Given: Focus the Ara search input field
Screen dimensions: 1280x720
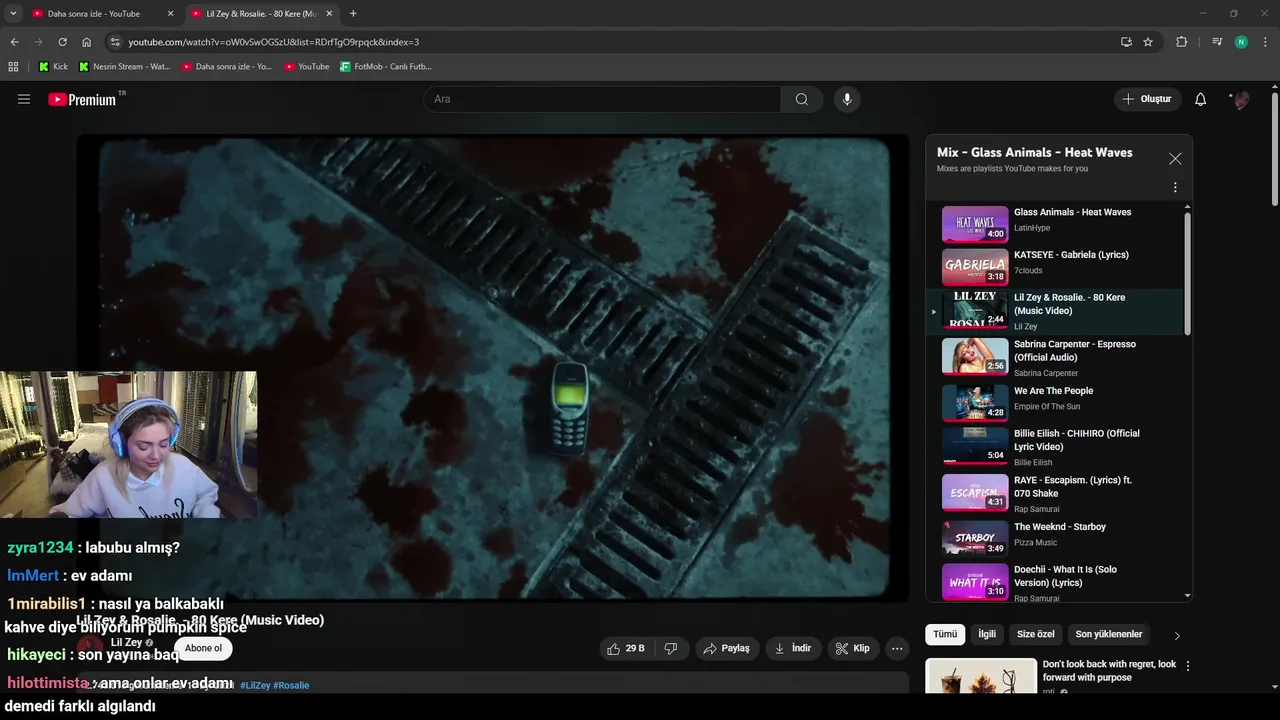Looking at the screenshot, I should 602,99.
